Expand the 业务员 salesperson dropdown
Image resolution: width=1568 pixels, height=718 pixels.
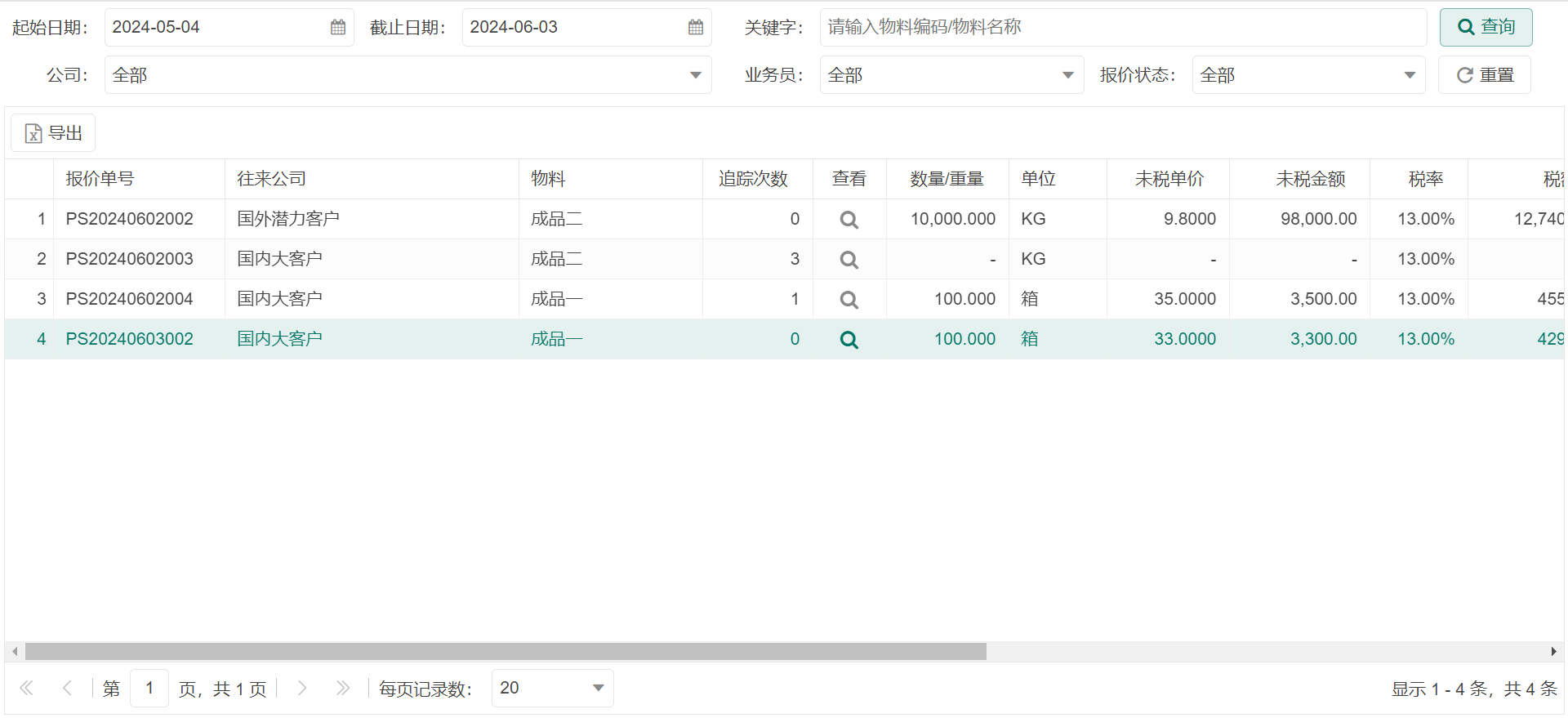coord(1067,75)
